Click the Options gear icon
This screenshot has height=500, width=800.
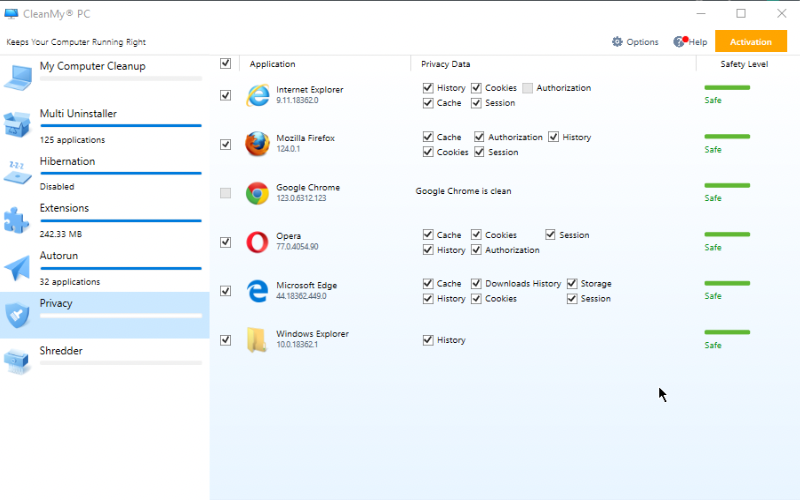617,42
